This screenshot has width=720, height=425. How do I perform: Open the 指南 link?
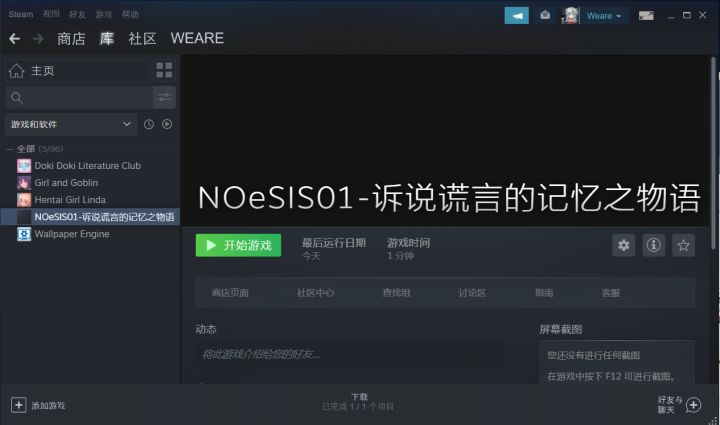coord(544,293)
